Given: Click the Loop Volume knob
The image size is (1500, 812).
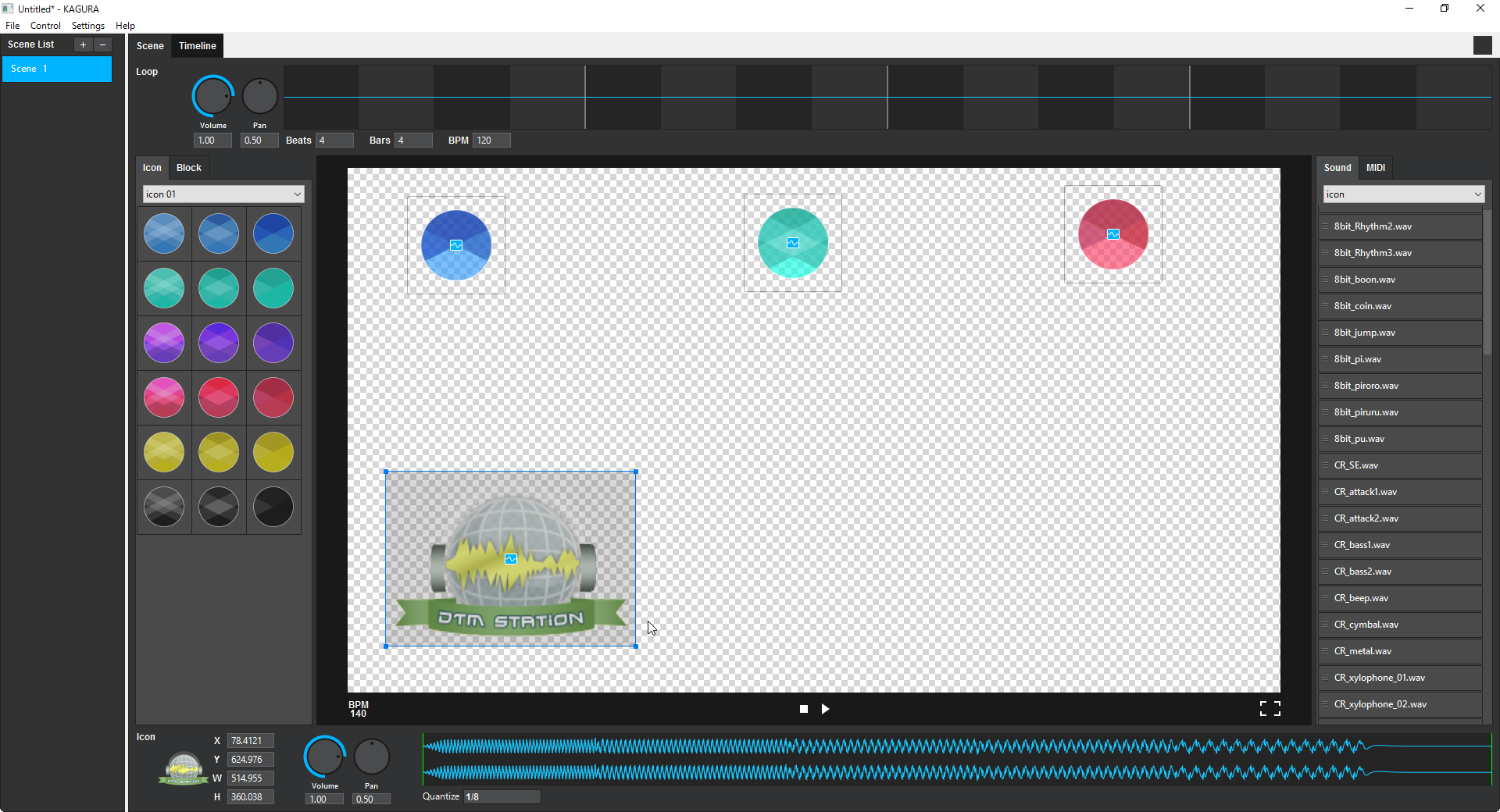Looking at the screenshot, I should [212, 97].
